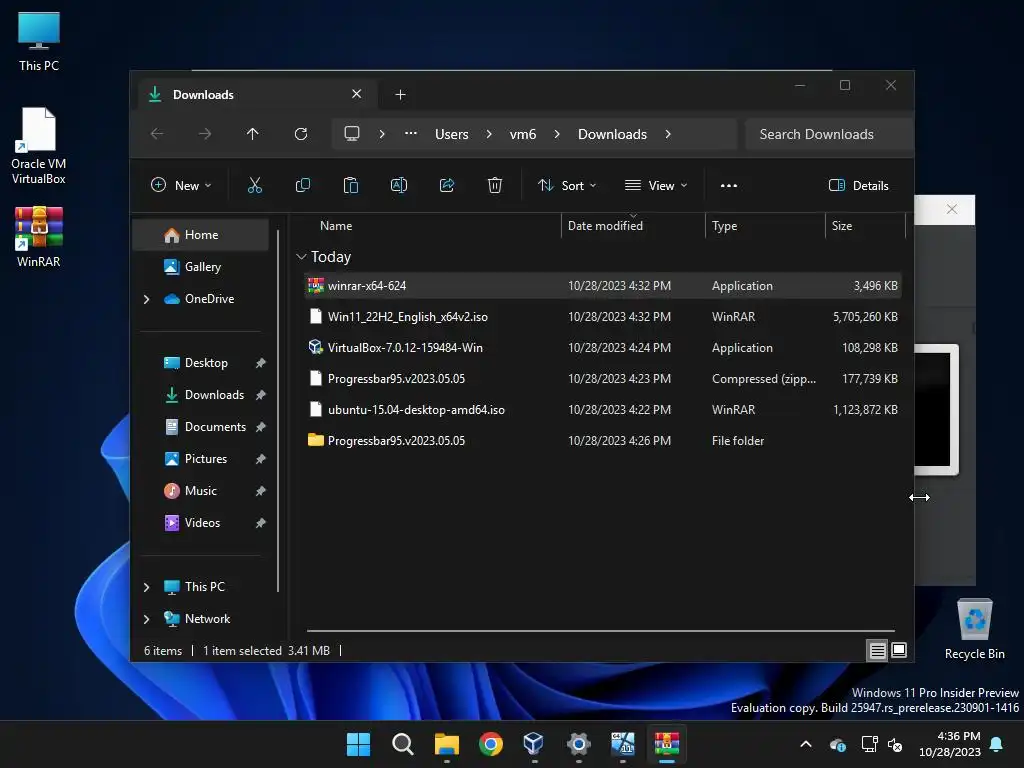
Task: Click the Rename icon in toolbar
Action: click(x=399, y=185)
